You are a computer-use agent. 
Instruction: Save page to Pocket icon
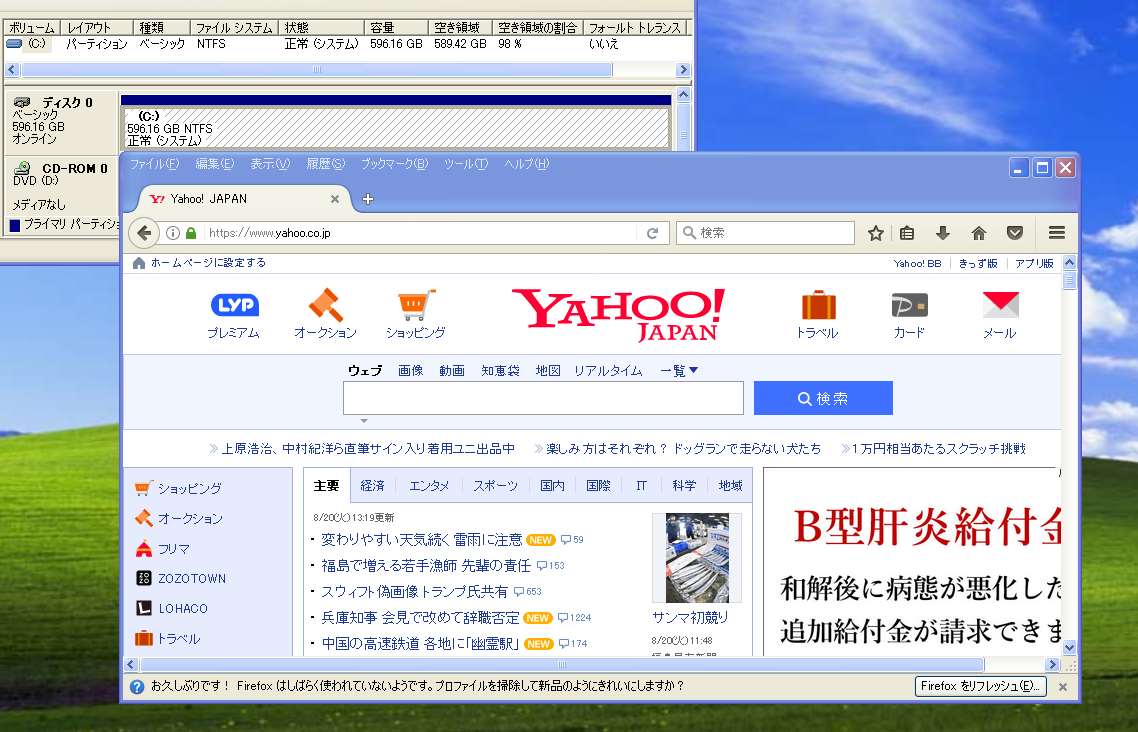pyautogui.click(x=1015, y=233)
